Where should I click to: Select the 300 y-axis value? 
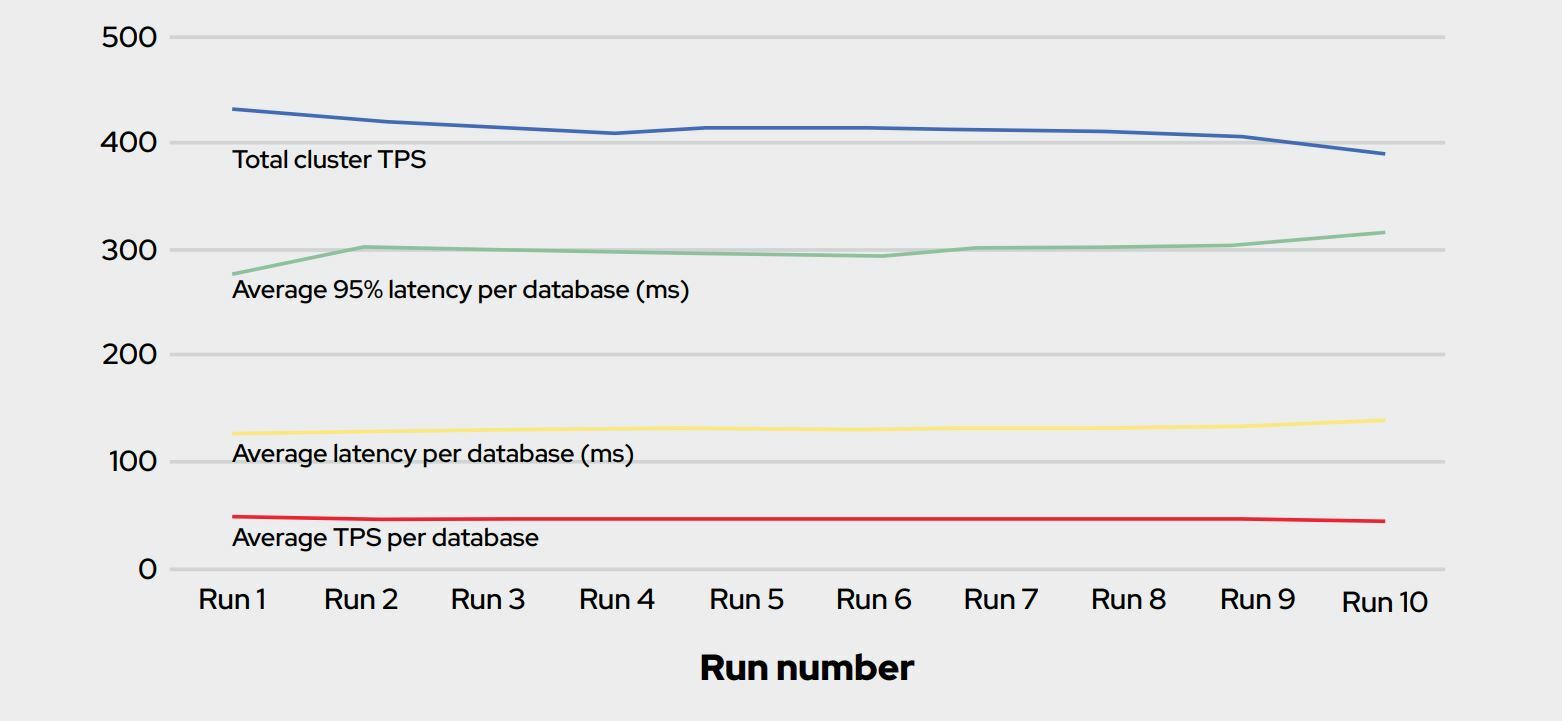coord(130,250)
